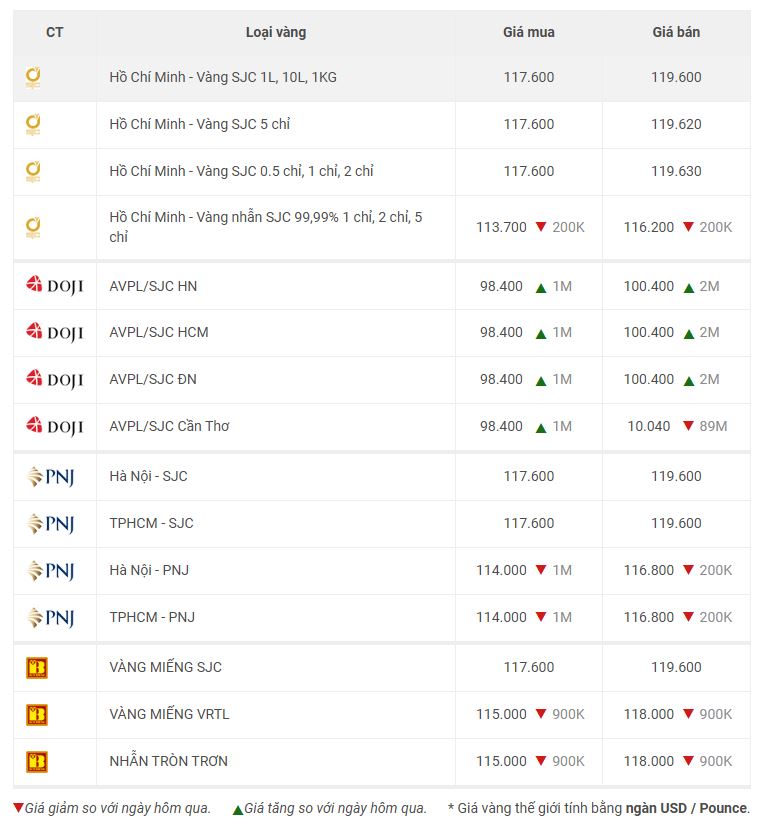This screenshot has width=767, height=829.
Task: Select the TPHCM - PNJ label
Action: [152, 617]
